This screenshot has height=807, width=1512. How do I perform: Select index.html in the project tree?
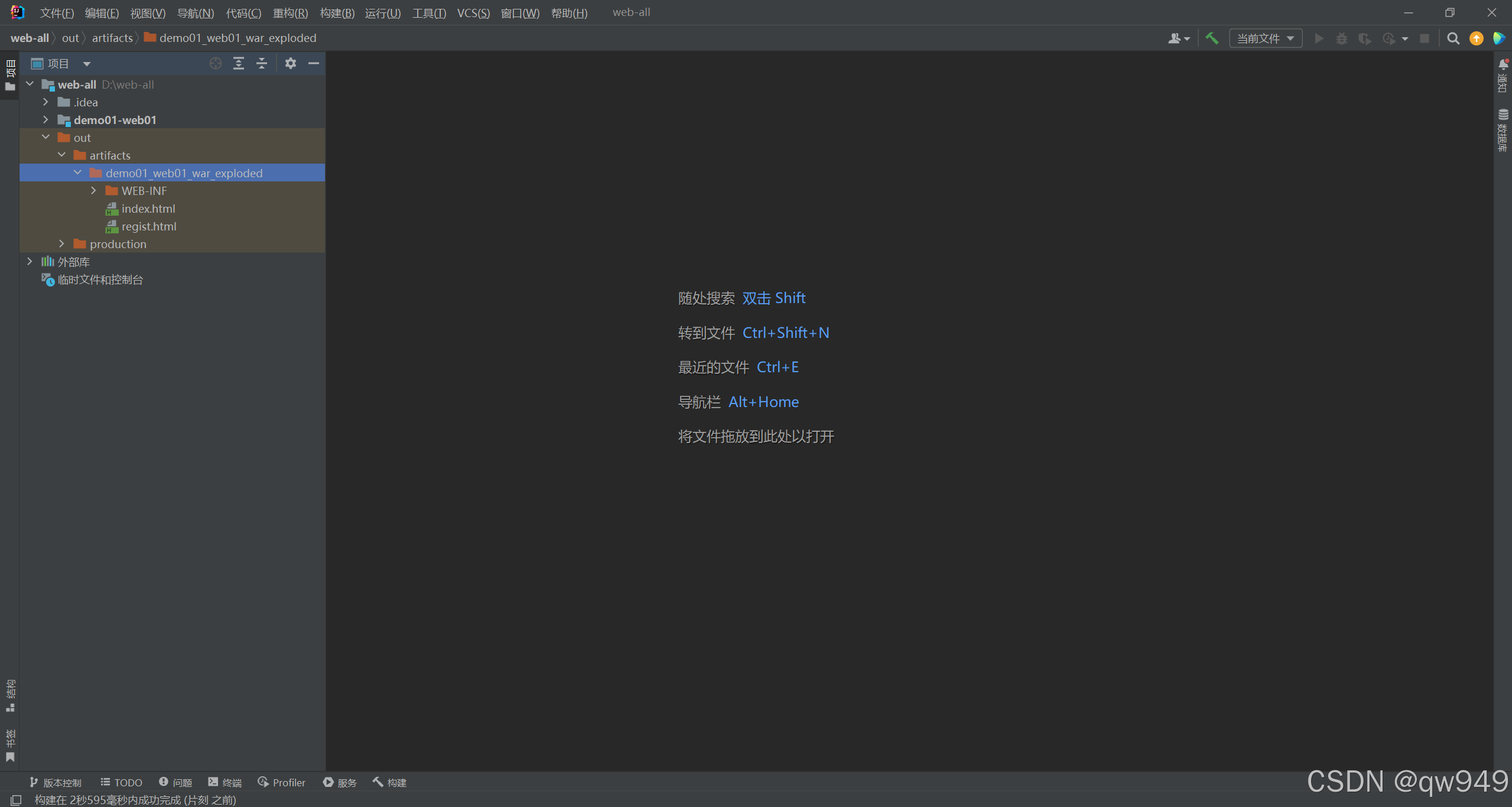[x=148, y=209]
